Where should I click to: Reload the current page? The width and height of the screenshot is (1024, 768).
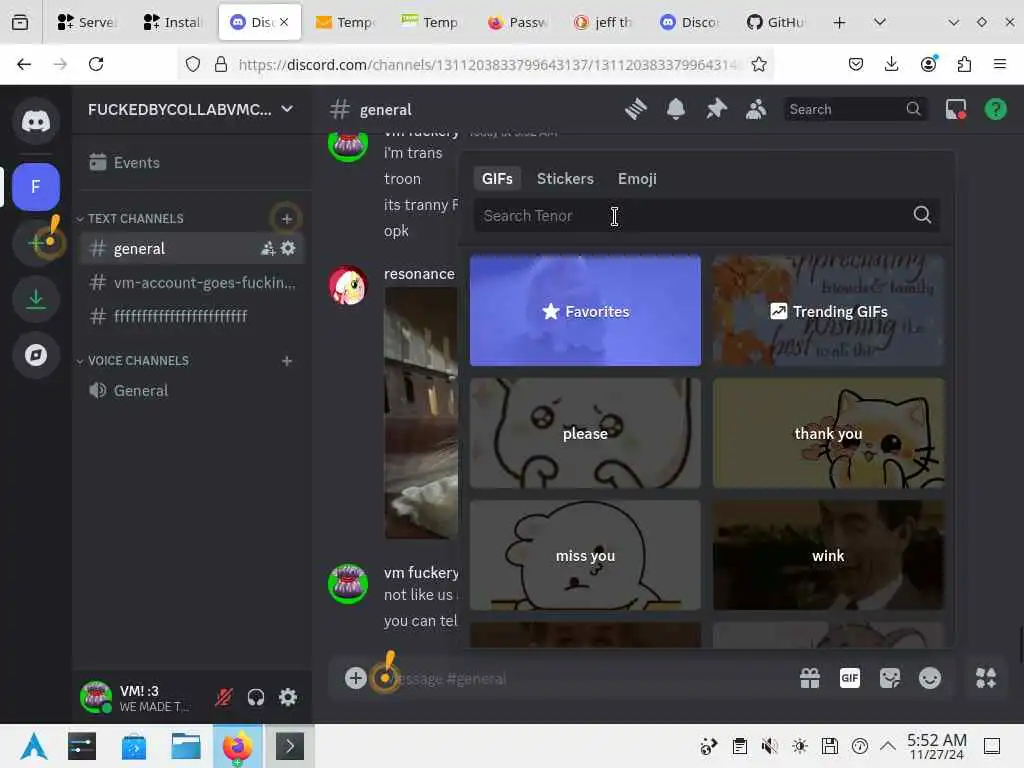pyautogui.click(x=96, y=64)
